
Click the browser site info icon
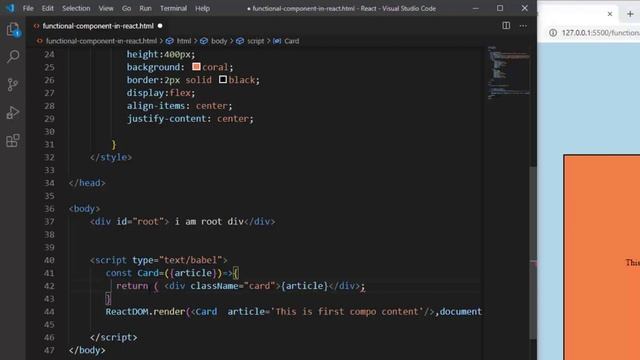(553, 33)
